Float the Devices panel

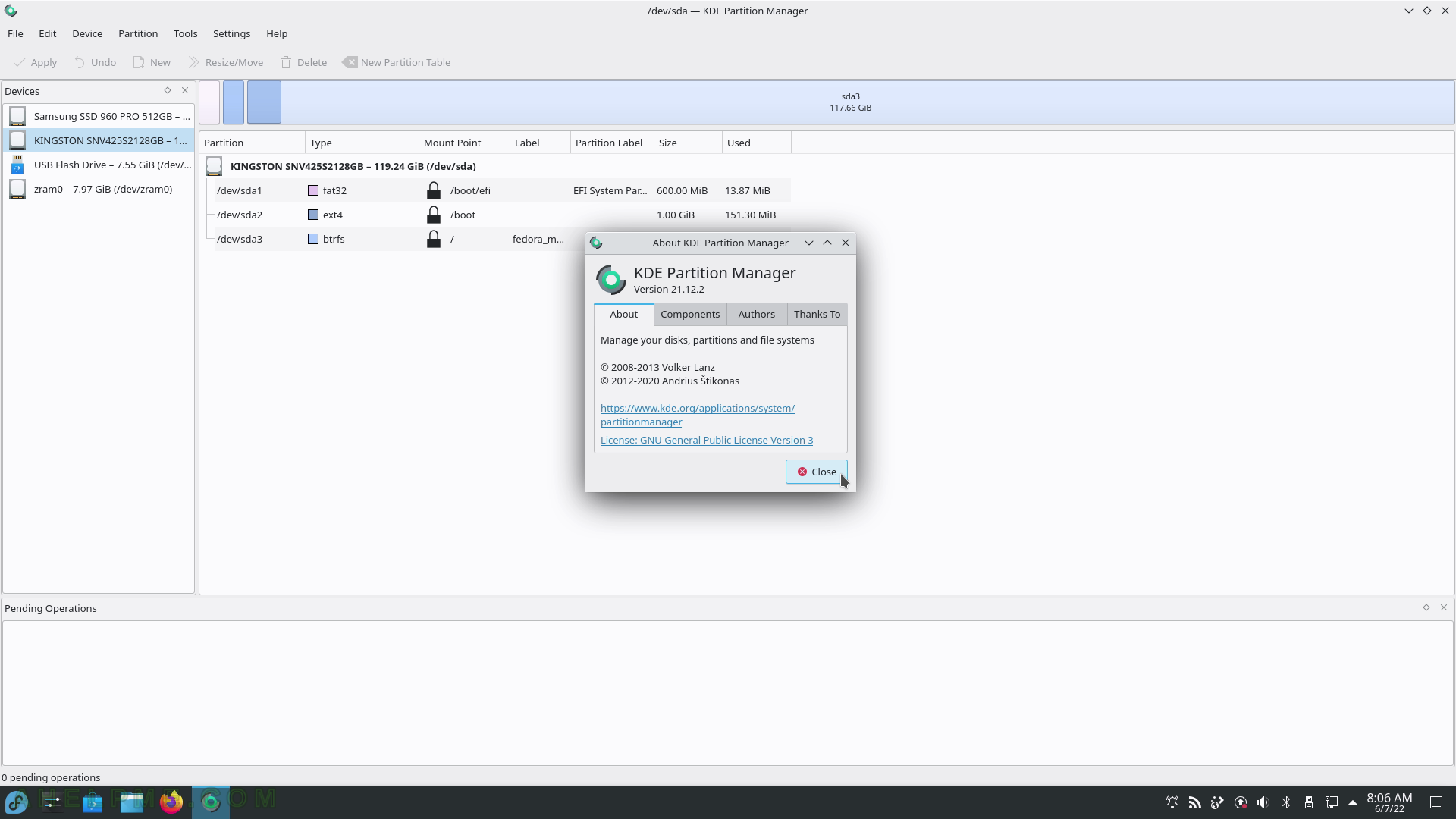point(168,90)
